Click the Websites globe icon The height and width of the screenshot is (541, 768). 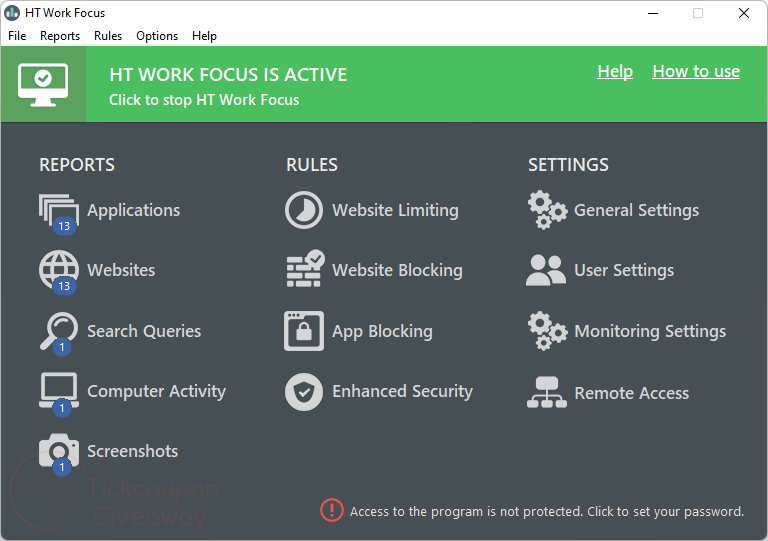58,271
